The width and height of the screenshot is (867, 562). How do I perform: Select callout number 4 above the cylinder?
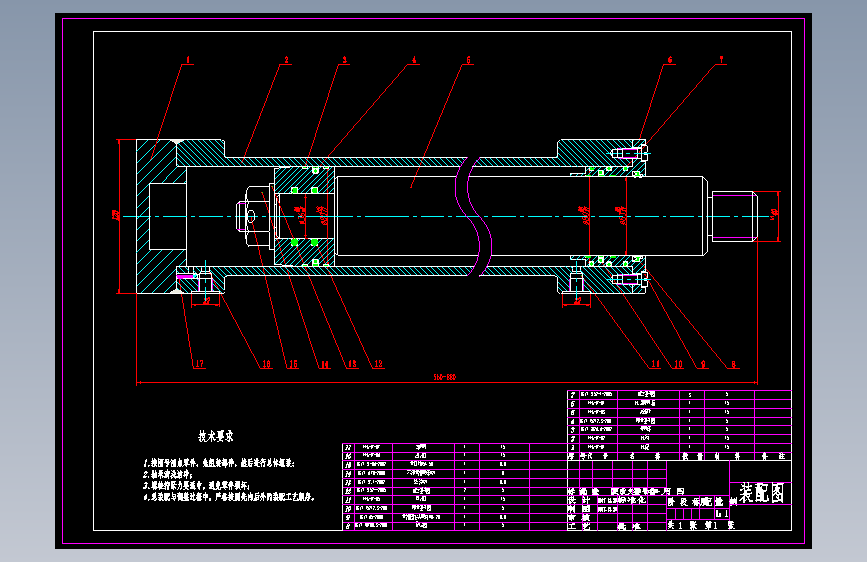[x=414, y=60]
